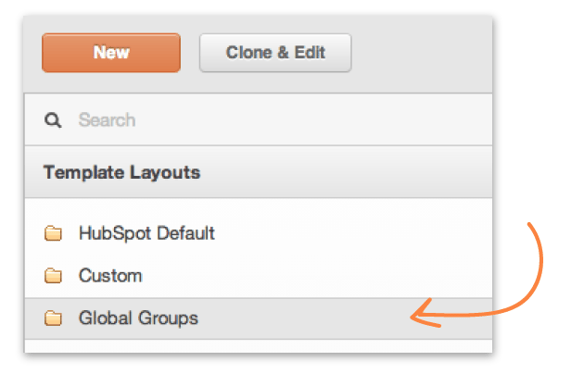This screenshot has width=584, height=374.
Task: Click the magnifying glass search icon
Action: pos(53,120)
